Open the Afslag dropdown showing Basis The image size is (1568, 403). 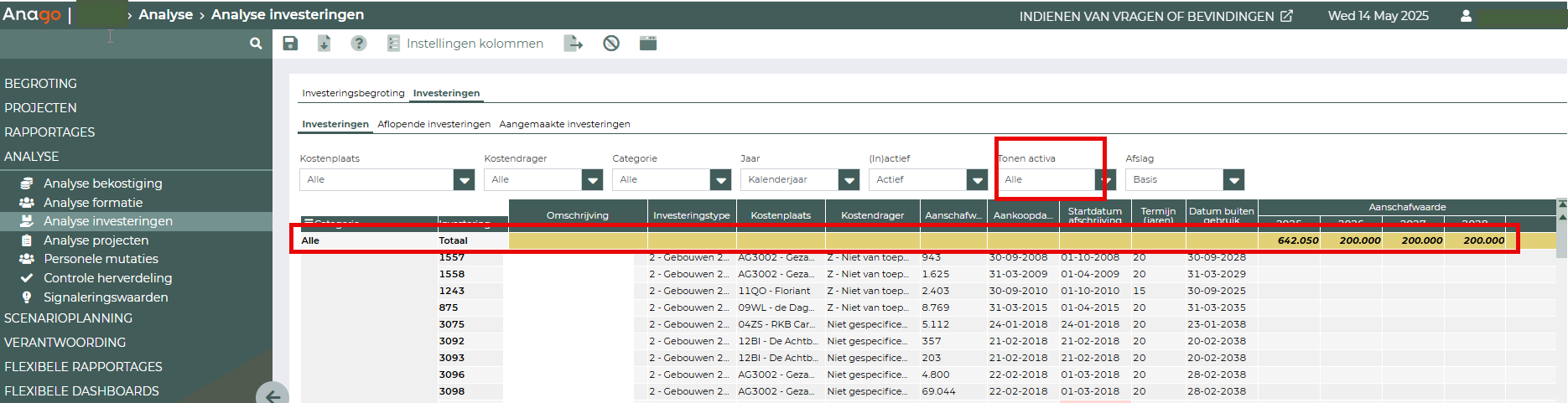(1233, 180)
